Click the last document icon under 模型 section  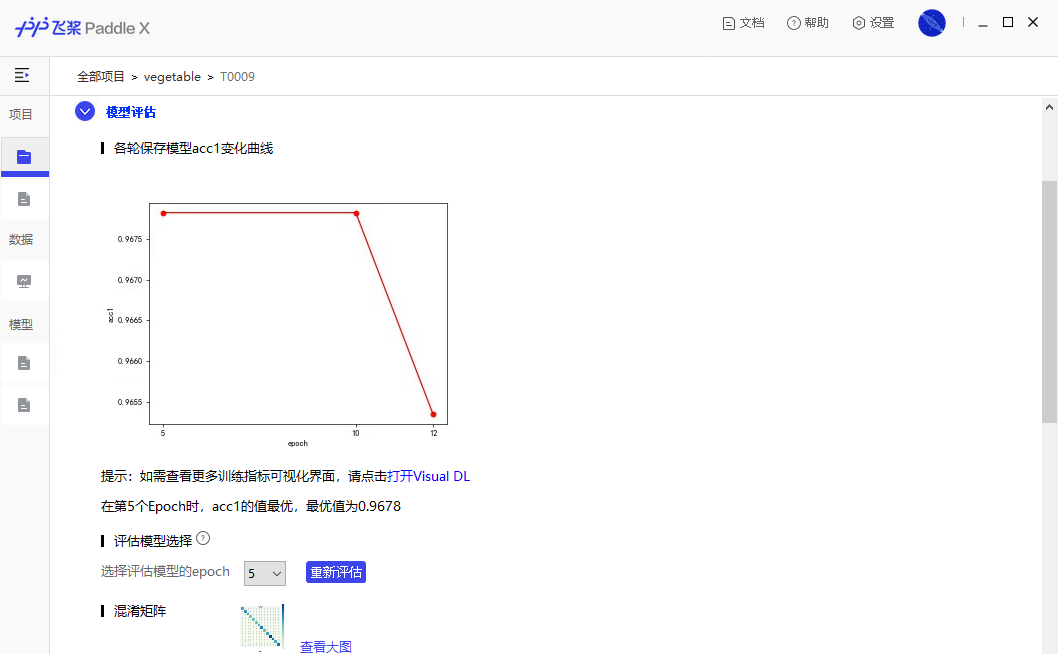tap(24, 405)
